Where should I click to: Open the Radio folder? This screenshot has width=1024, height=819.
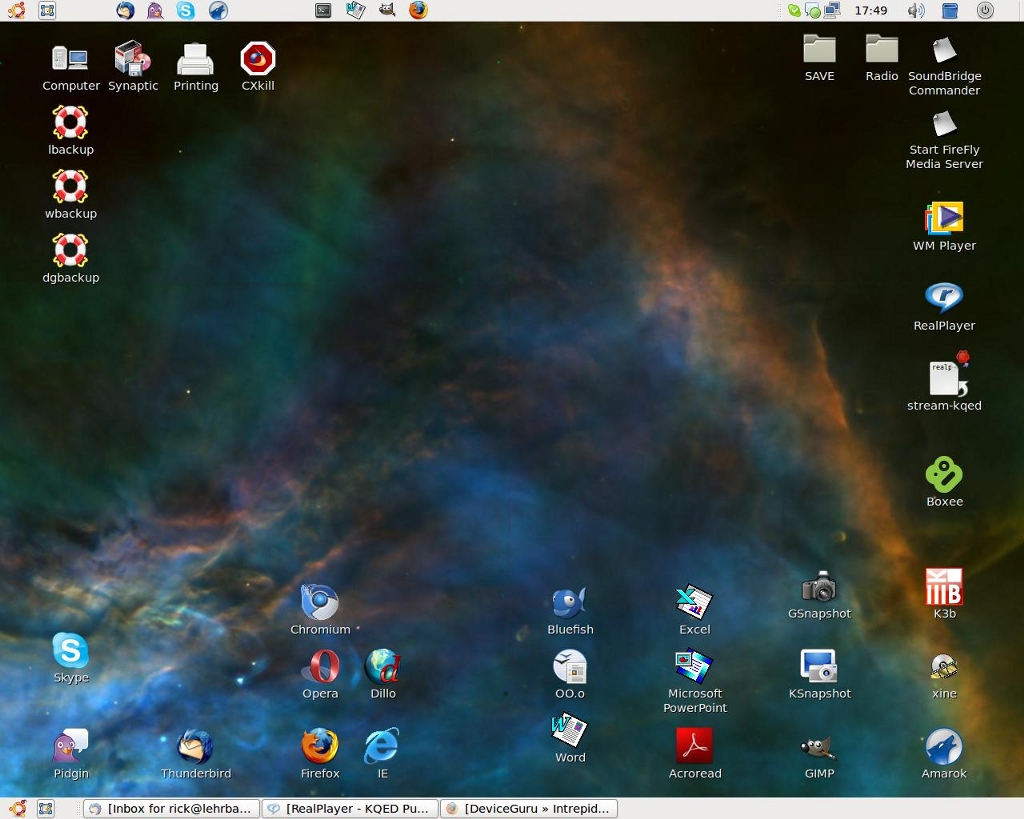point(882,49)
